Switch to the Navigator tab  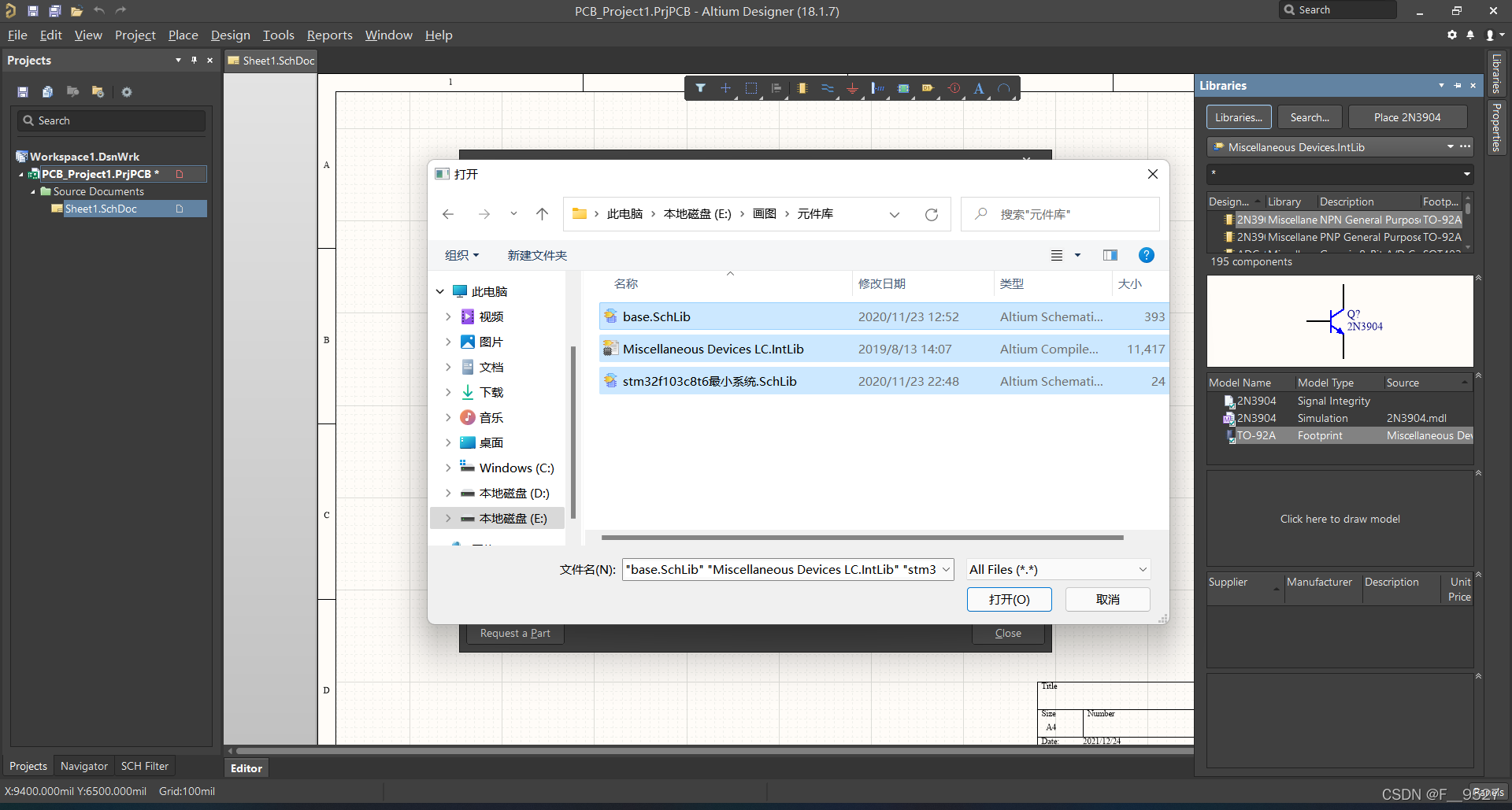83,766
